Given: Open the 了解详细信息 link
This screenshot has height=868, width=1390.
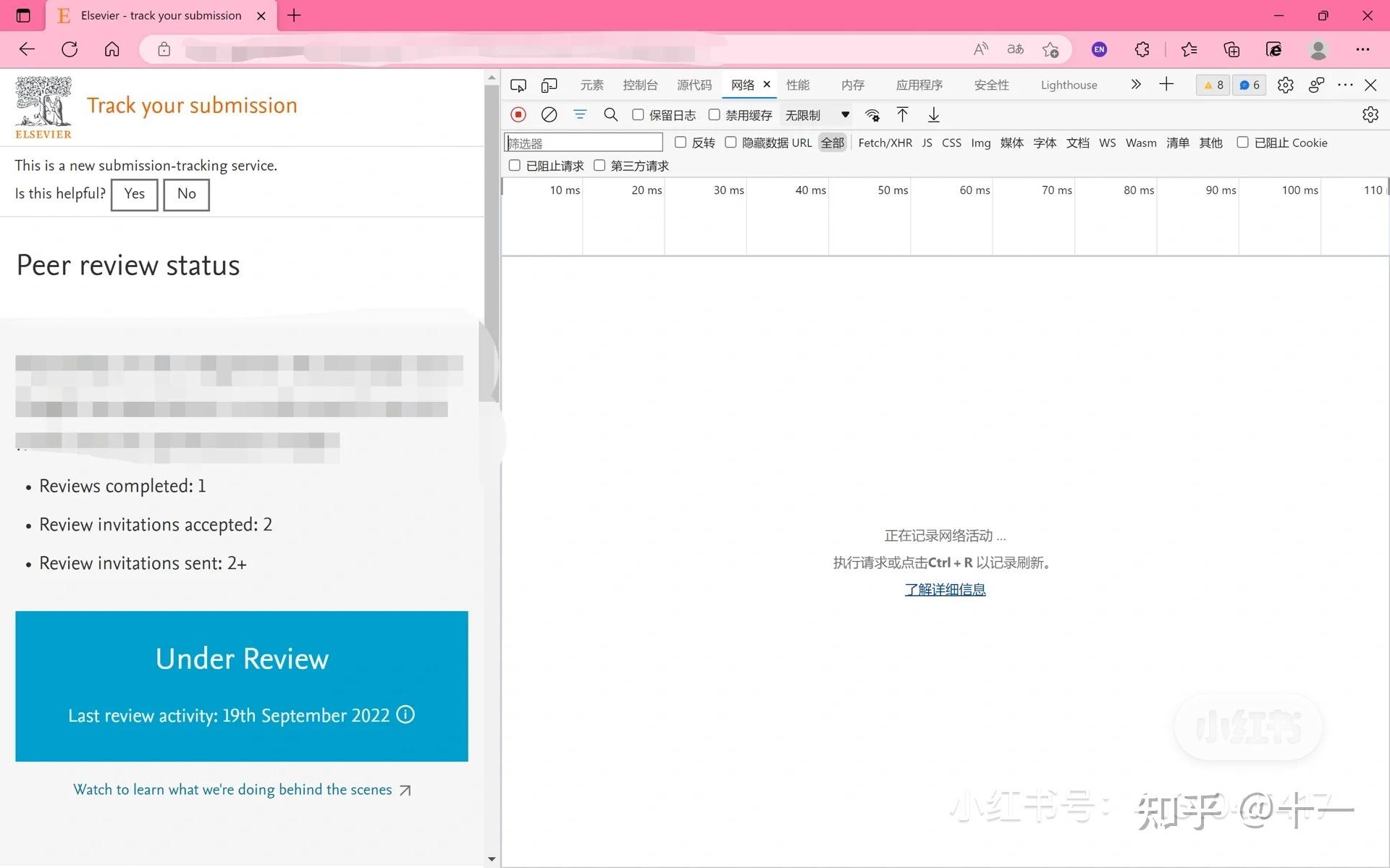Looking at the screenshot, I should pos(945,589).
